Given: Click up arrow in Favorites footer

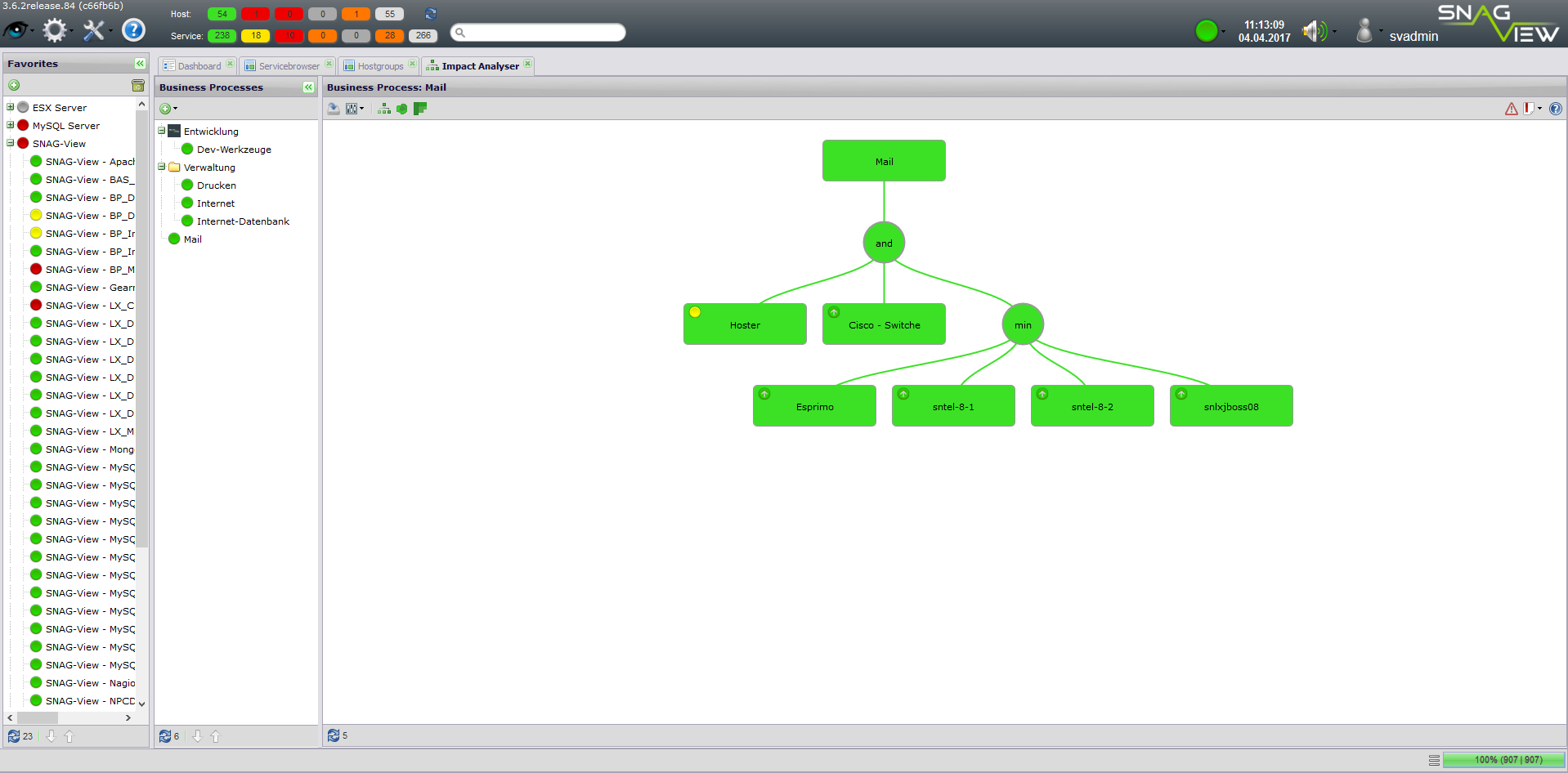Looking at the screenshot, I should 69,736.
